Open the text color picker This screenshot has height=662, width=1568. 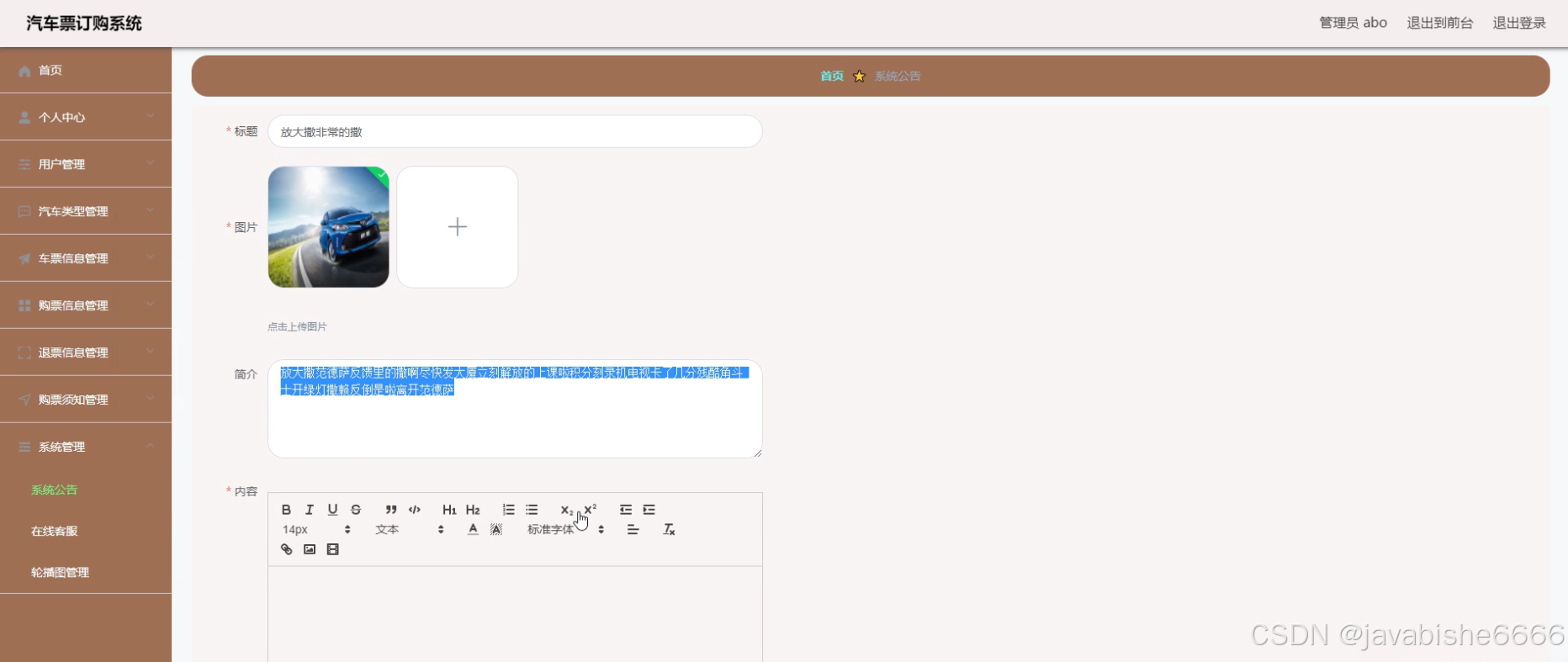473,529
